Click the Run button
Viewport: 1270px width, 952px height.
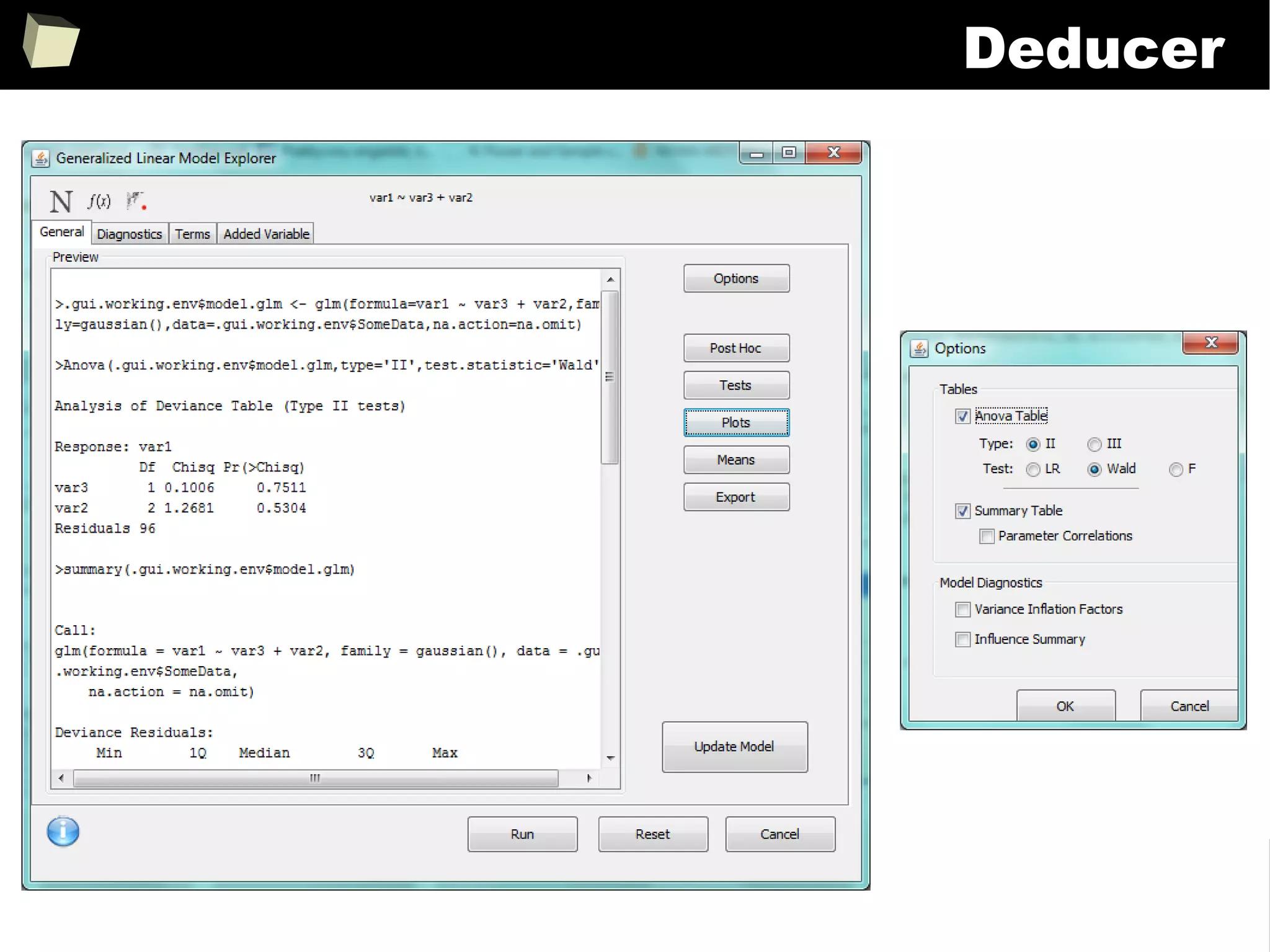pyautogui.click(x=522, y=834)
